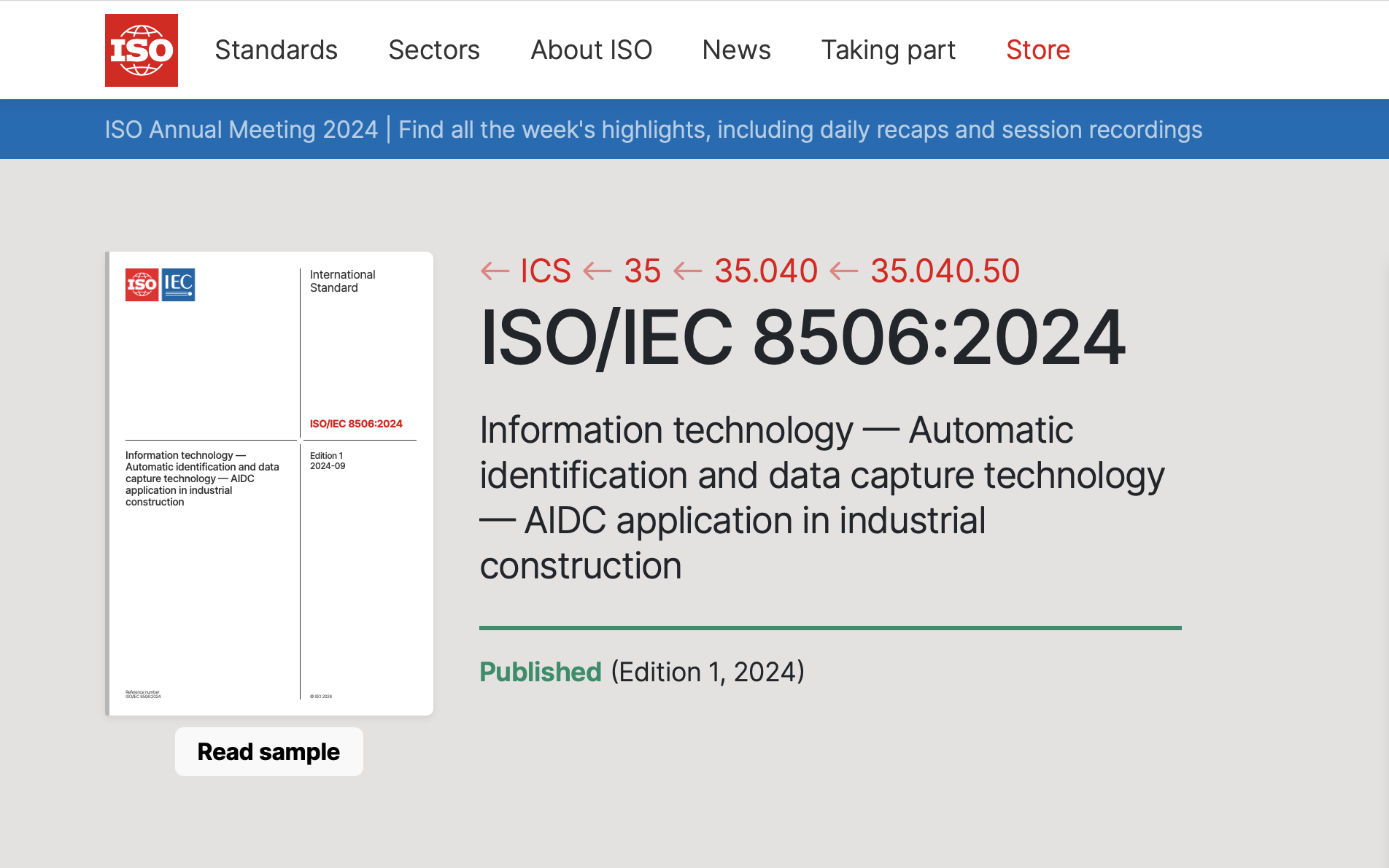The height and width of the screenshot is (868, 1389).
Task: Click the Published status label
Action: (x=541, y=672)
